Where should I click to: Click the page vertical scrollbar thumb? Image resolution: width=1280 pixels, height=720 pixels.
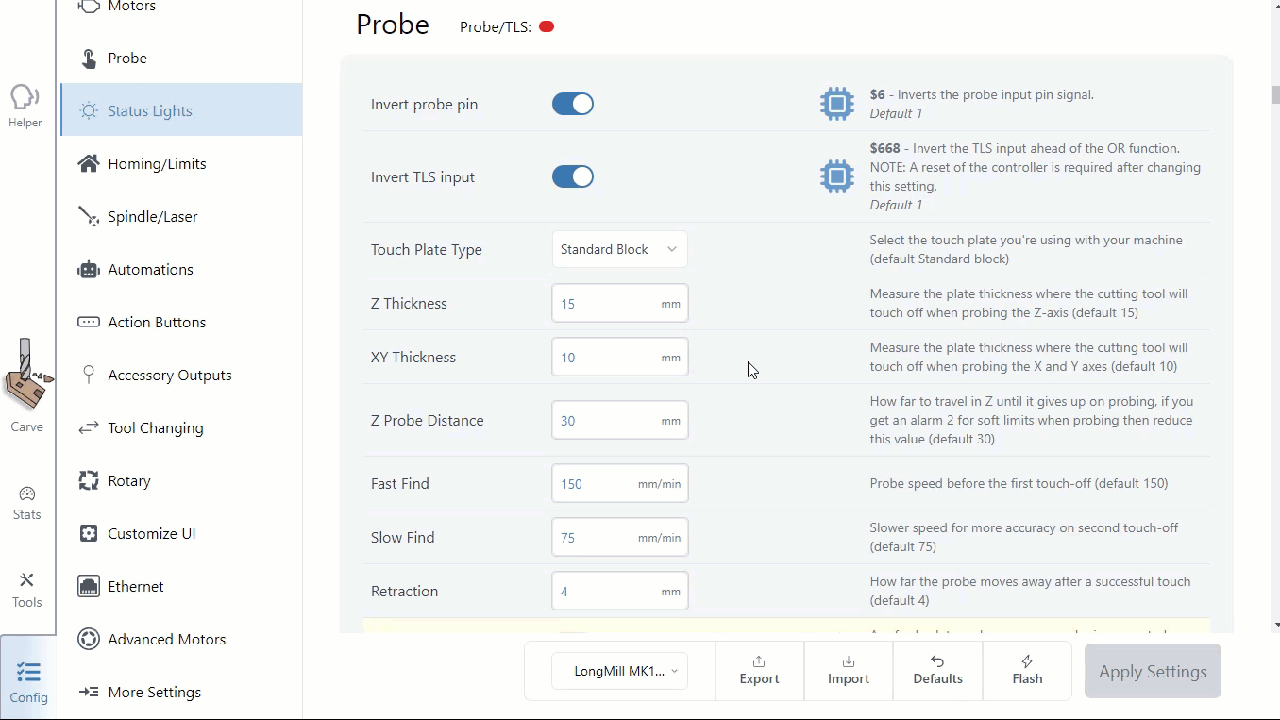pyautogui.click(x=1275, y=95)
